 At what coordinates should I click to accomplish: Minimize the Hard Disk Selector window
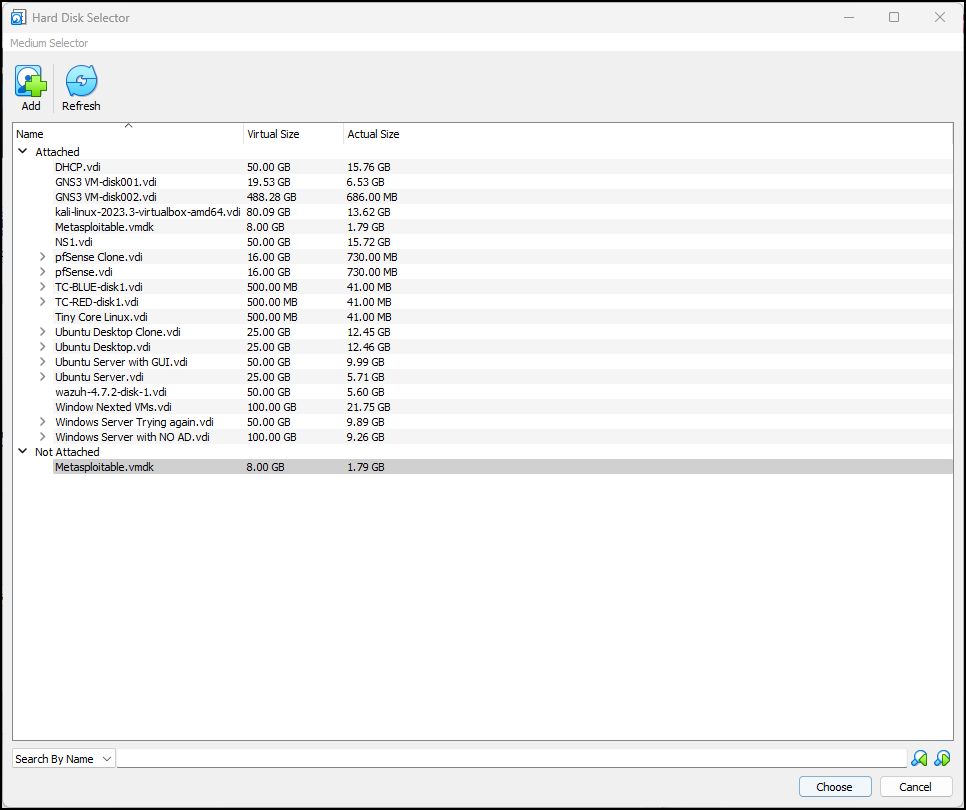click(x=849, y=17)
